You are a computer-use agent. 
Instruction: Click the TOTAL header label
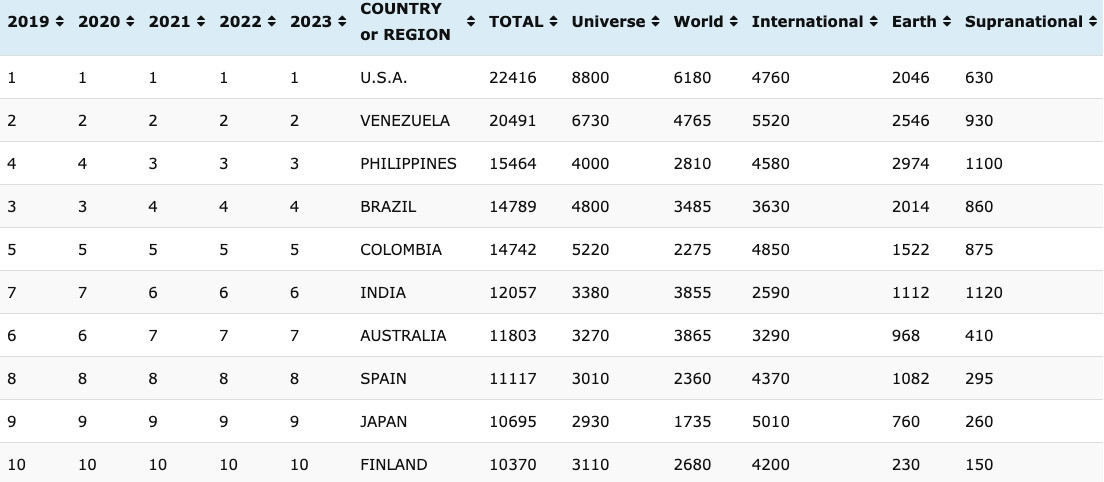[x=515, y=22]
